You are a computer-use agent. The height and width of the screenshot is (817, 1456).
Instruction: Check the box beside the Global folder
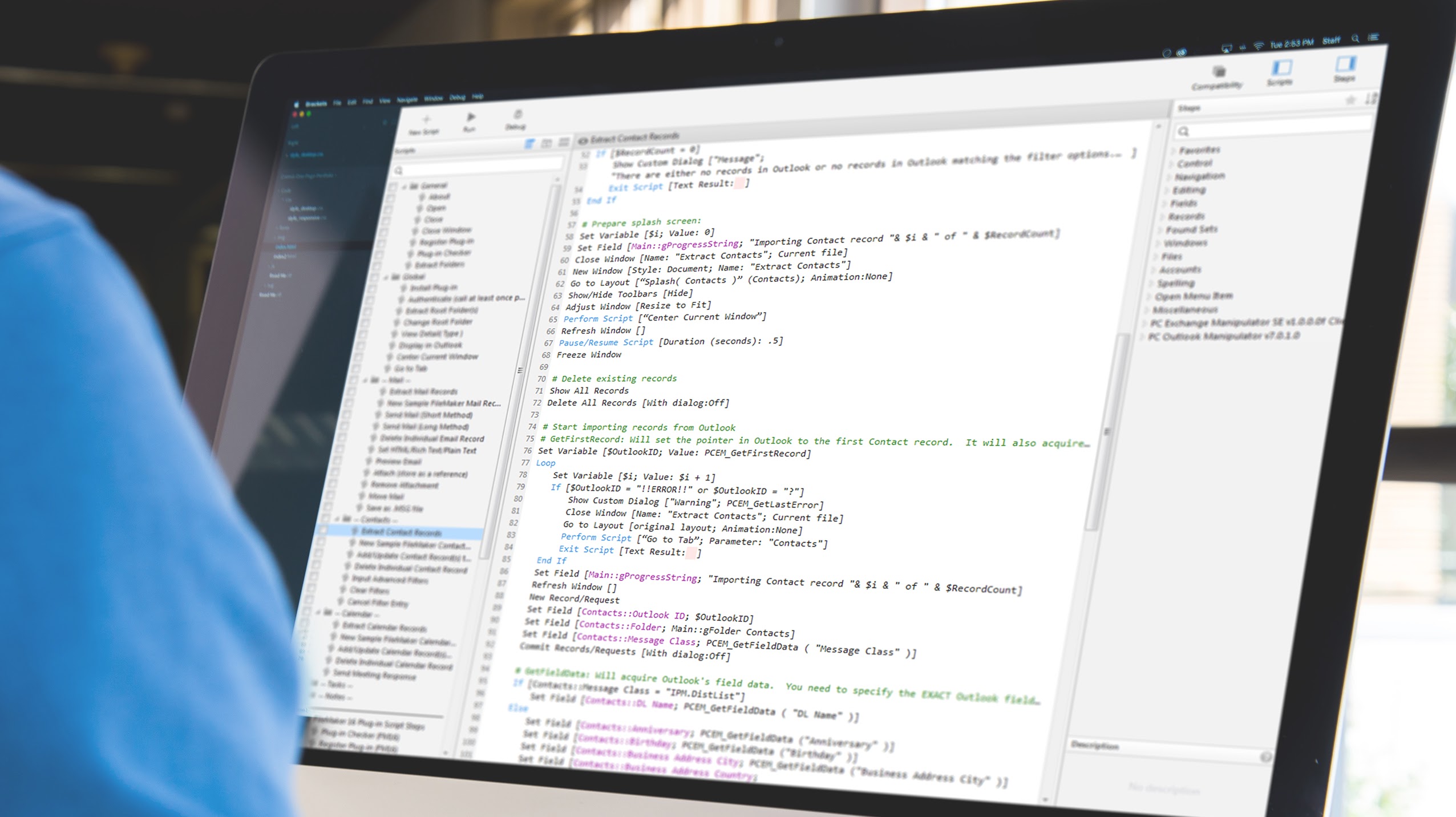[x=374, y=278]
